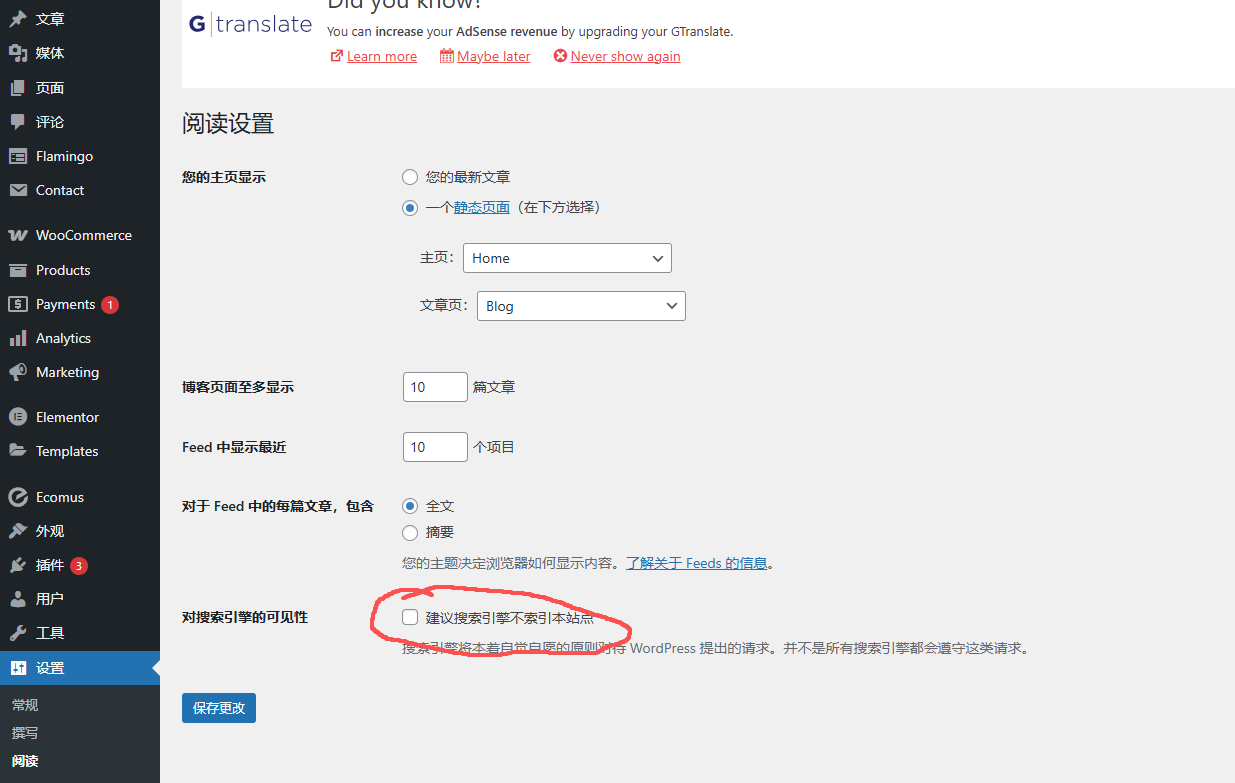Click the 博客页面至多显示 number field
Screen dimensions: 1235x783
[434, 386]
